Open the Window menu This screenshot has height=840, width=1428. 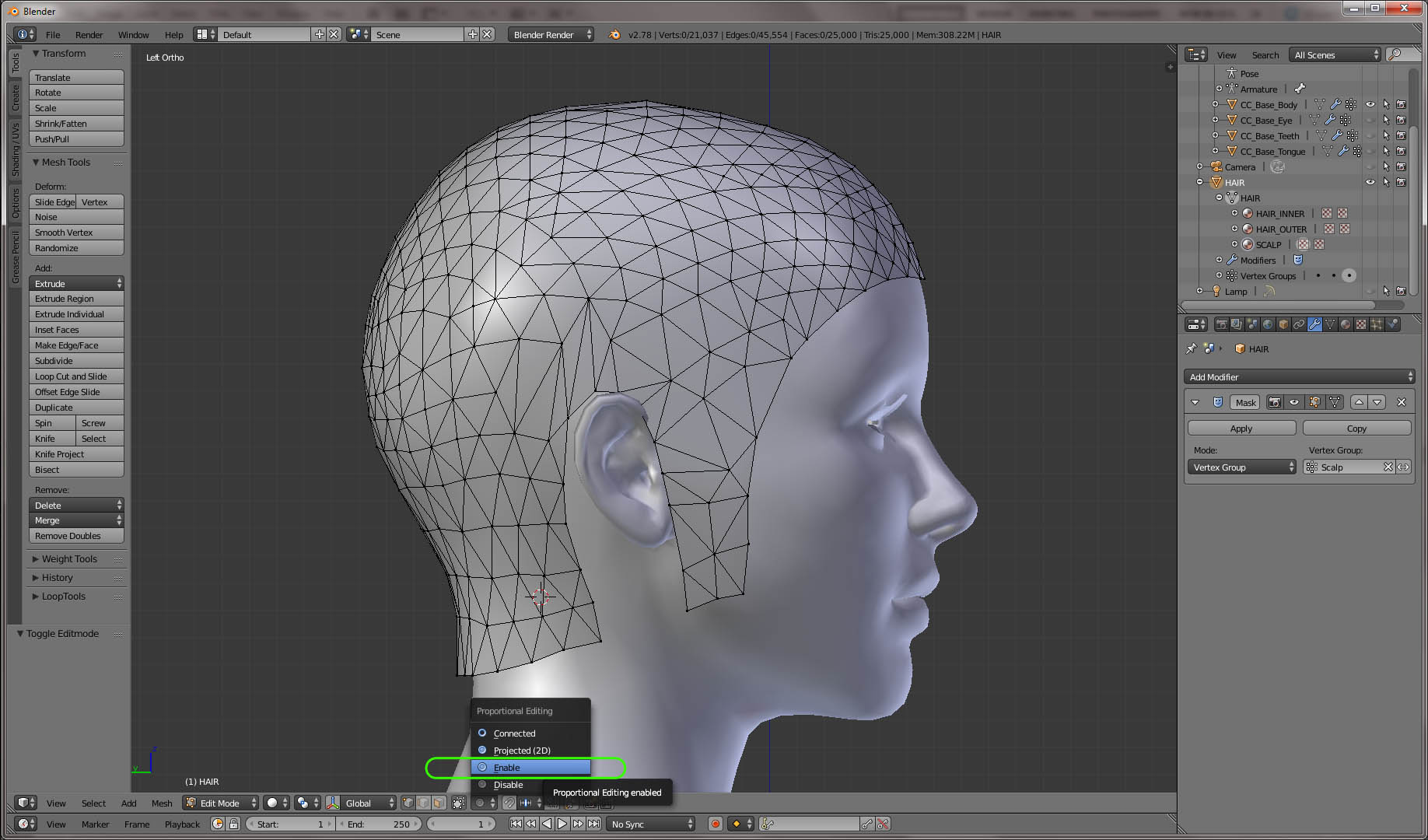point(133,34)
